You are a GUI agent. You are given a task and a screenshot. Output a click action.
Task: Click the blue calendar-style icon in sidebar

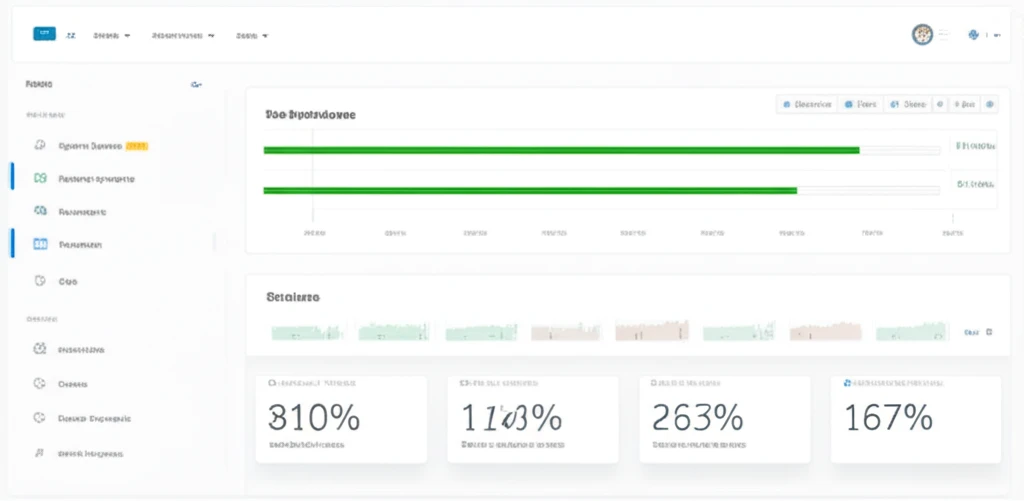click(41, 244)
